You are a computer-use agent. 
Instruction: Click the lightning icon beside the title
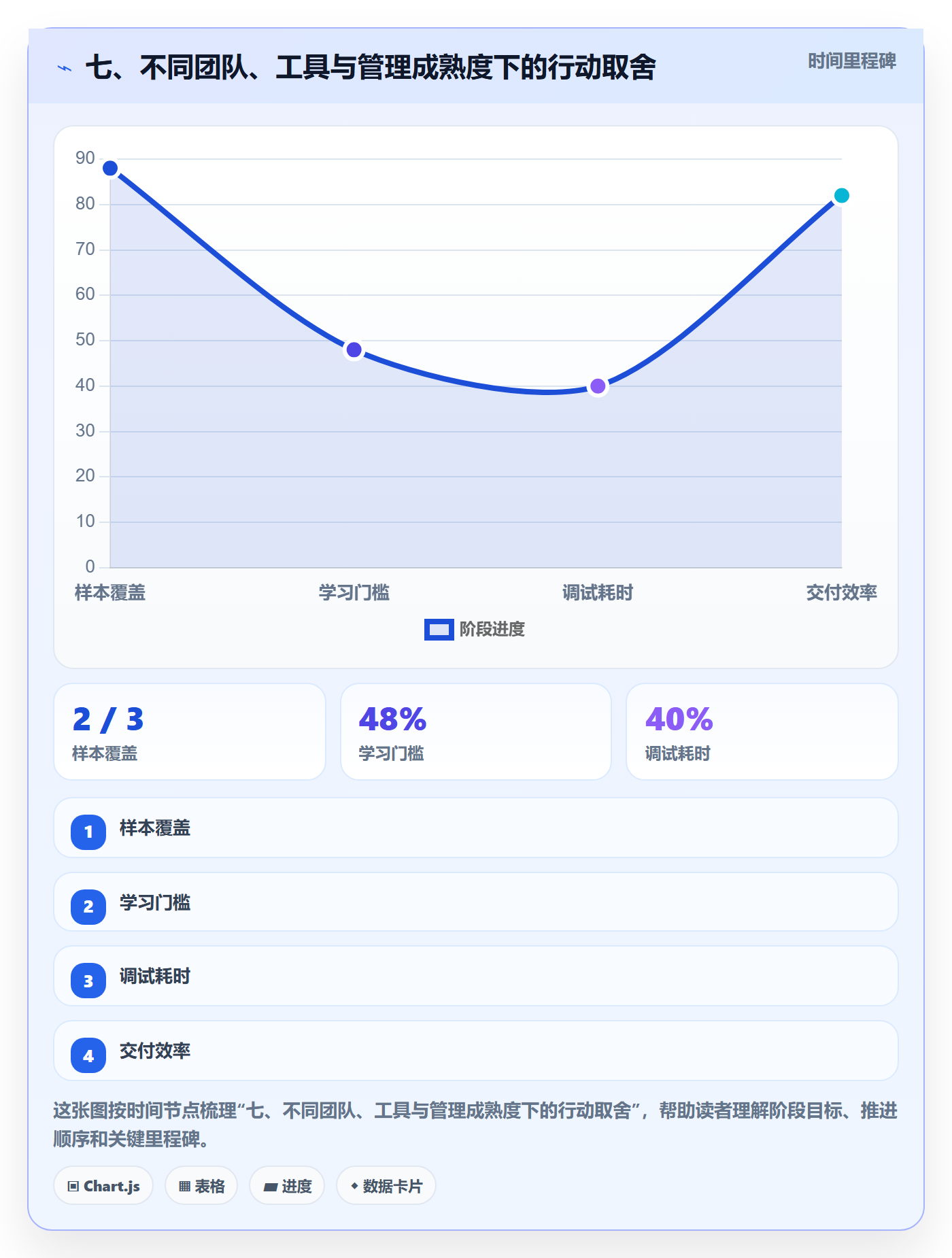coord(65,68)
